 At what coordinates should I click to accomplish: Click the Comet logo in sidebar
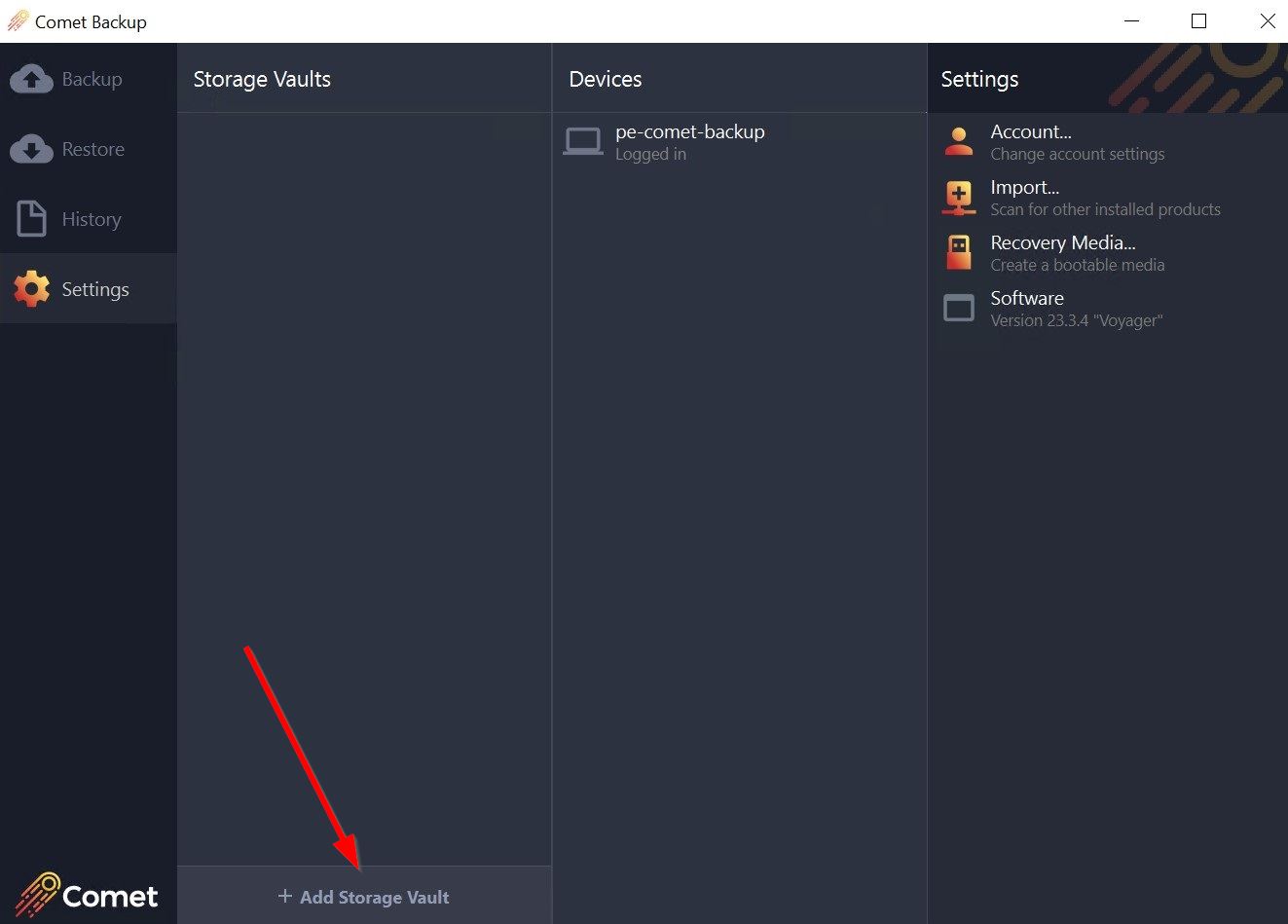point(87,895)
